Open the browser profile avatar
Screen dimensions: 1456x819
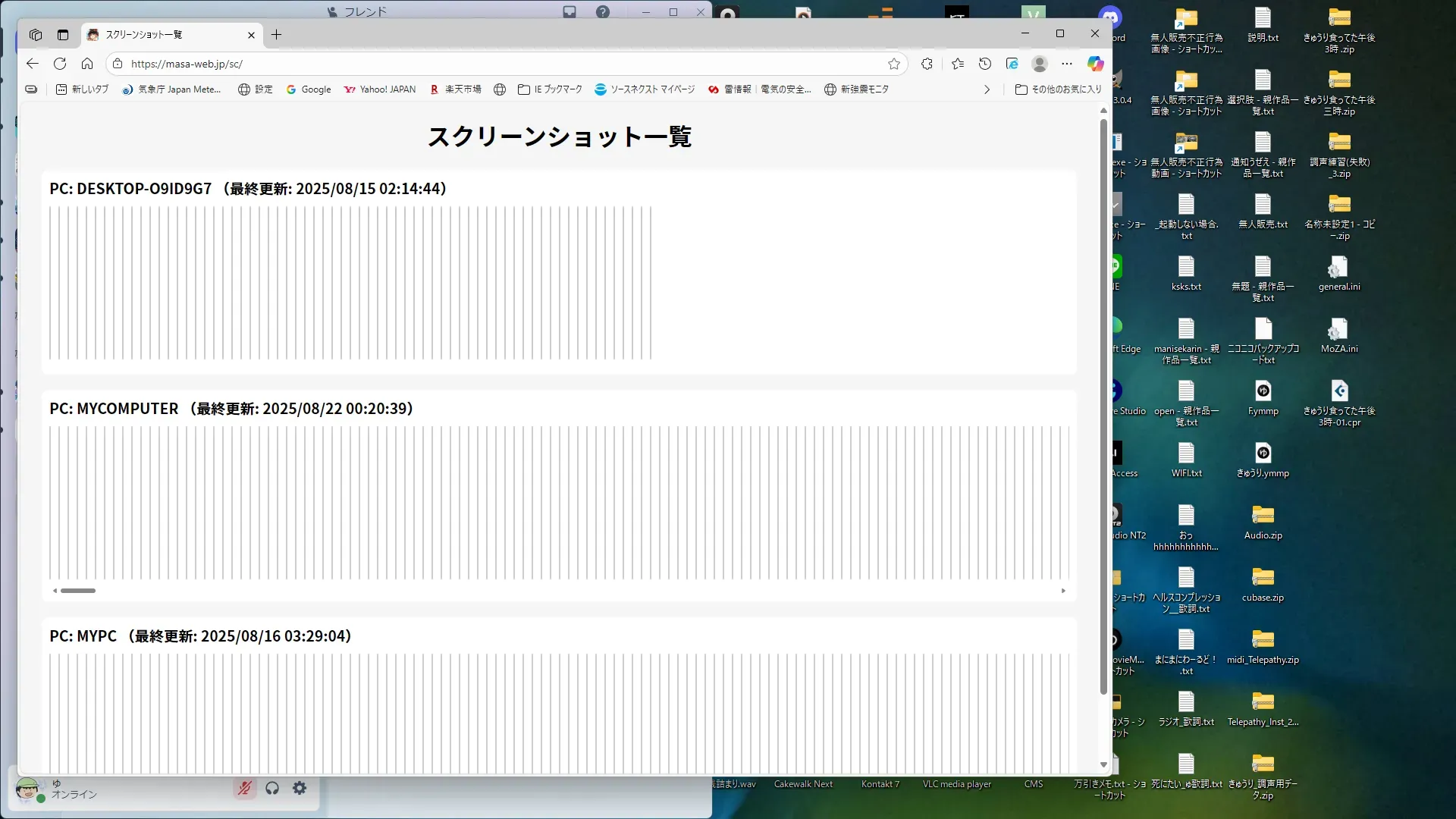(1040, 64)
